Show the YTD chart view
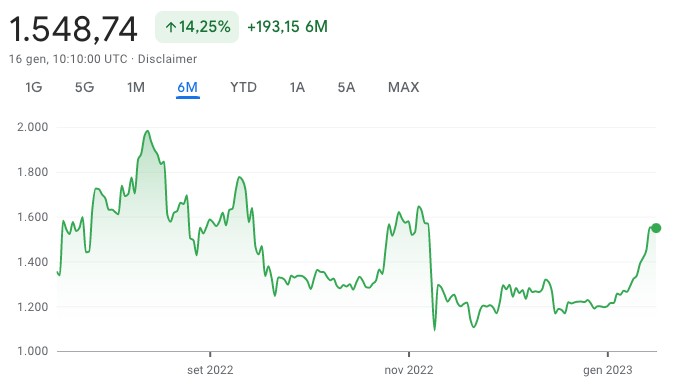 point(243,87)
